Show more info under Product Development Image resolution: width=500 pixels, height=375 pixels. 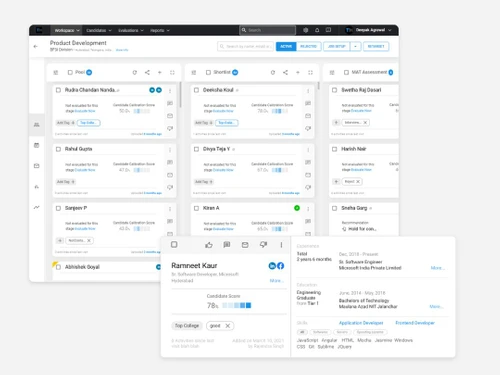click(x=122, y=50)
